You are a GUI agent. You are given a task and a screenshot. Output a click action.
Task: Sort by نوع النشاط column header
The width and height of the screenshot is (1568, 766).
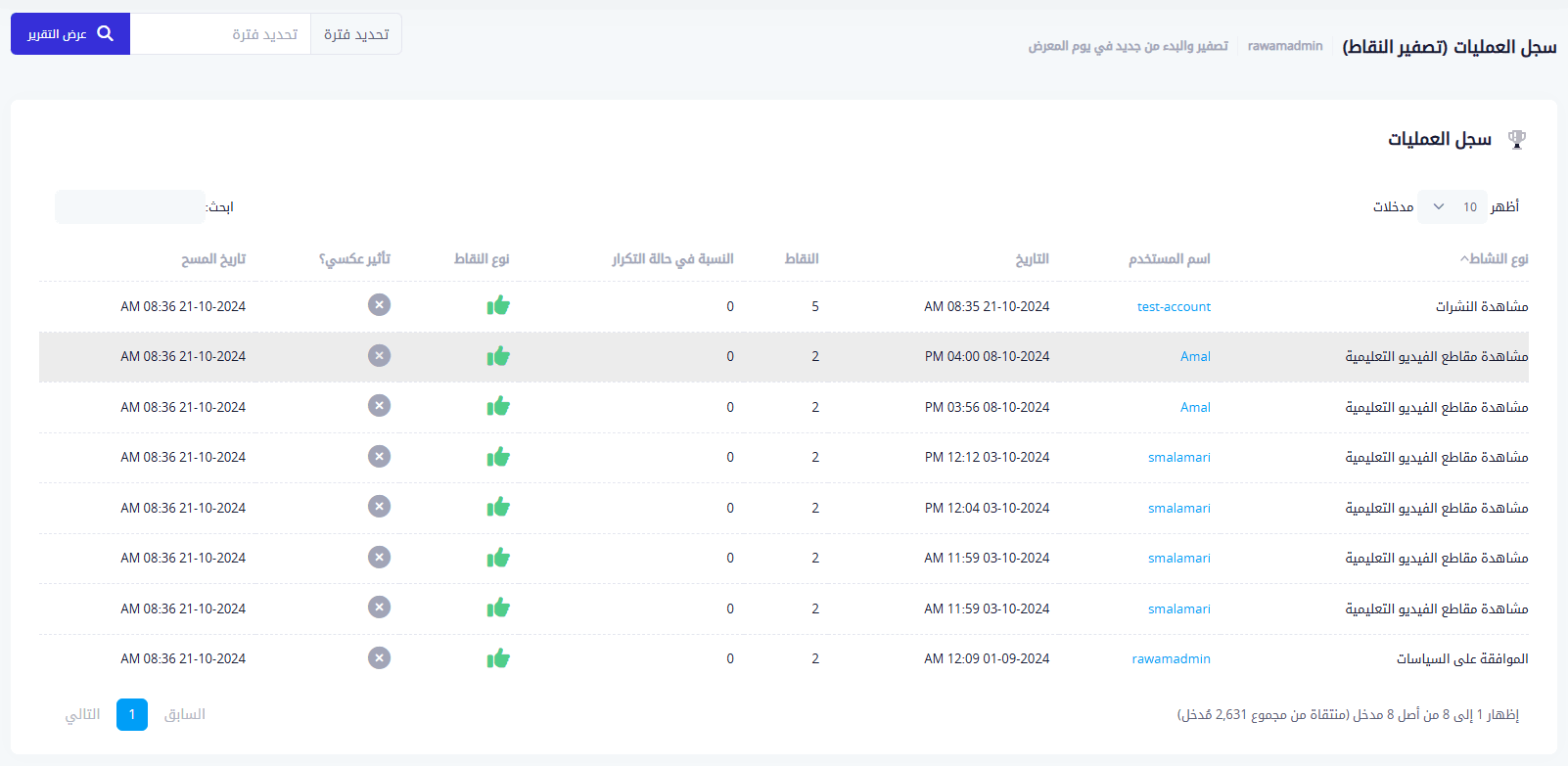tap(1495, 259)
